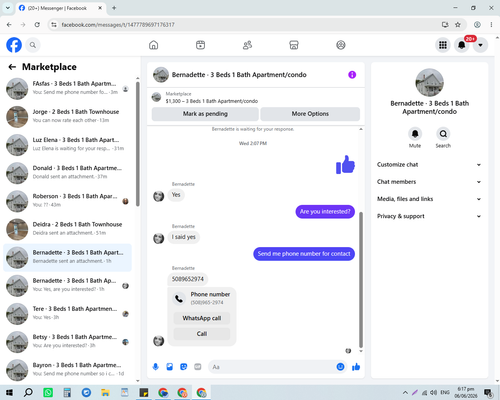Expand Media, files and links section
Screen dimensions: 500x400
pyautogui.click(x=429, y=199)
